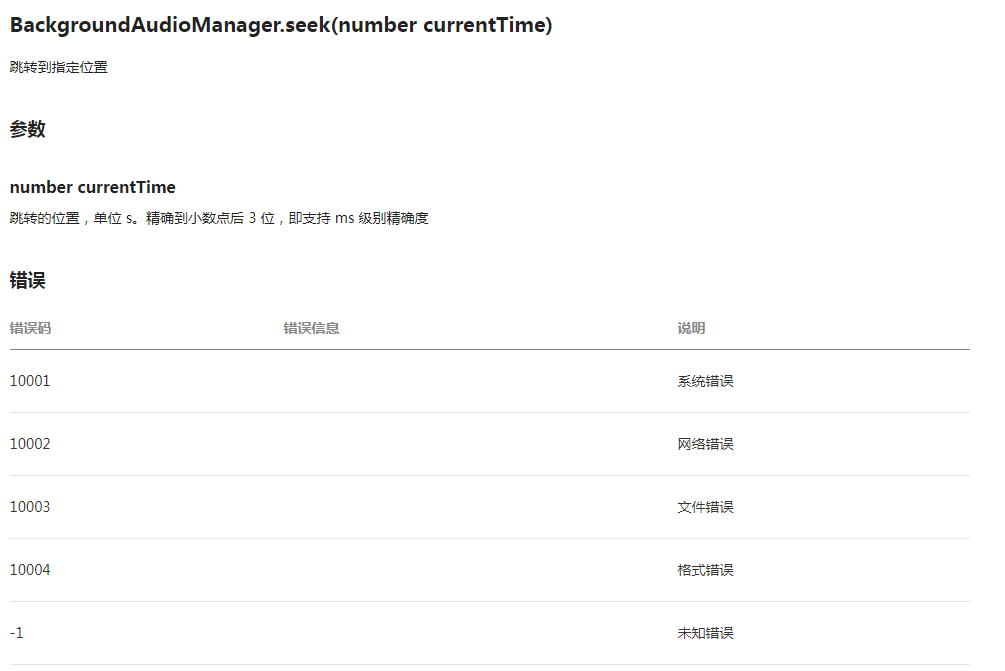Click the 说明 column header
Screen dimensions: 1005x671
pos(691,328)
